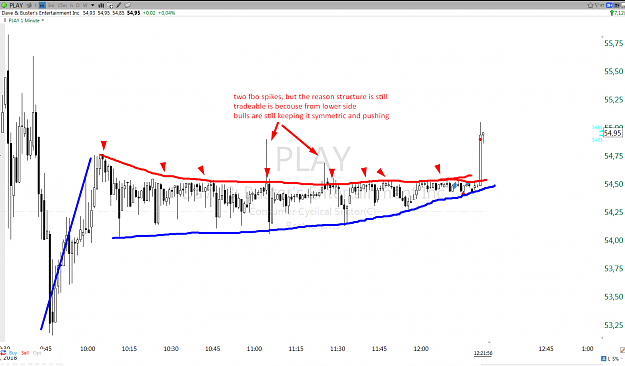Click the bird icon next to PLAY
This screenshot has width=625, height=366.
[x=29, y=5]
